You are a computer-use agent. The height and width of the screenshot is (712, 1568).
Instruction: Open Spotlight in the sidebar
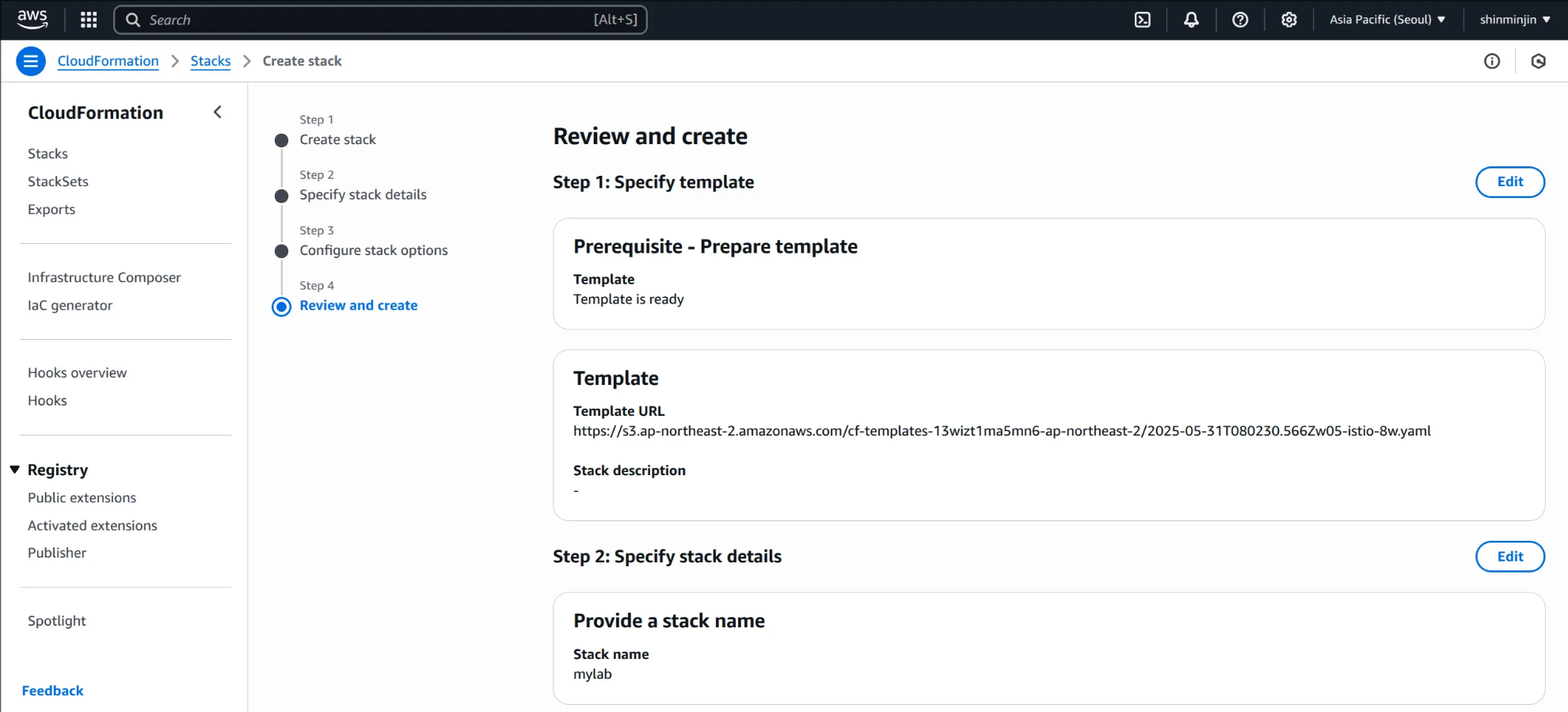pyautogui.click(x=56, y=621)
